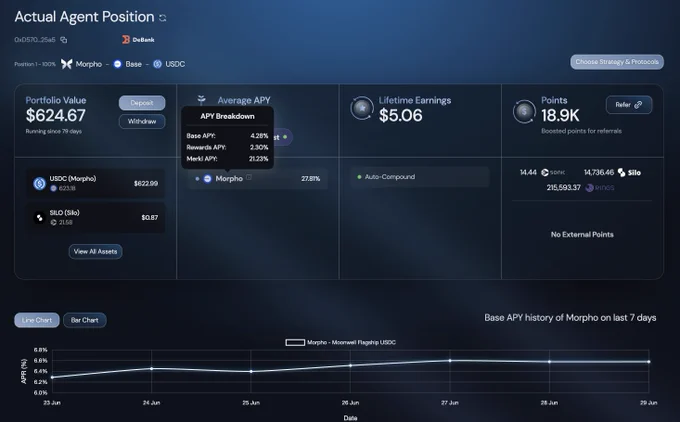
Task: Click the 27.81% Morpho APY value
Action: click(311, 179)
